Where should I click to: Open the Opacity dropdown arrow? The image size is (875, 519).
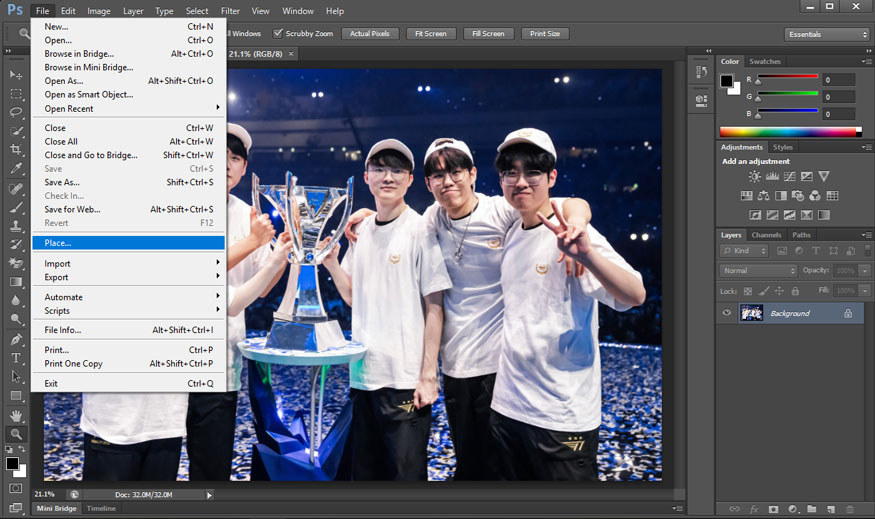865,271
